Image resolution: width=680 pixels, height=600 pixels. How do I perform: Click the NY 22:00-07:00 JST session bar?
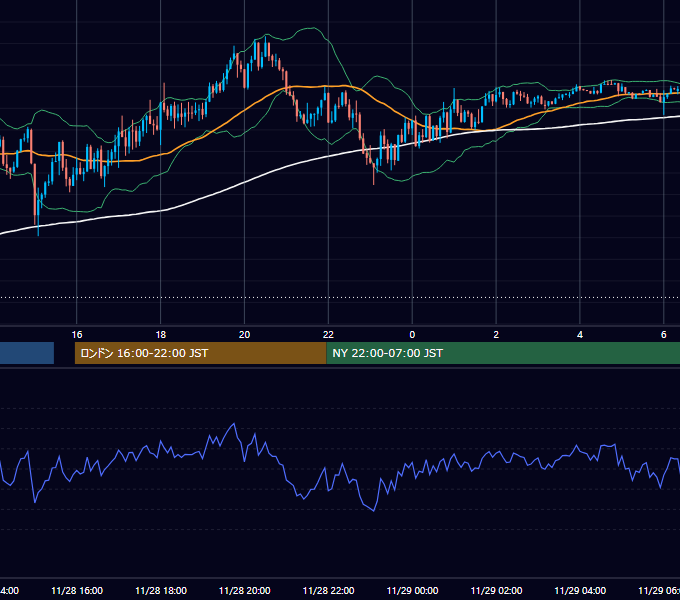(x=503, y=353)
